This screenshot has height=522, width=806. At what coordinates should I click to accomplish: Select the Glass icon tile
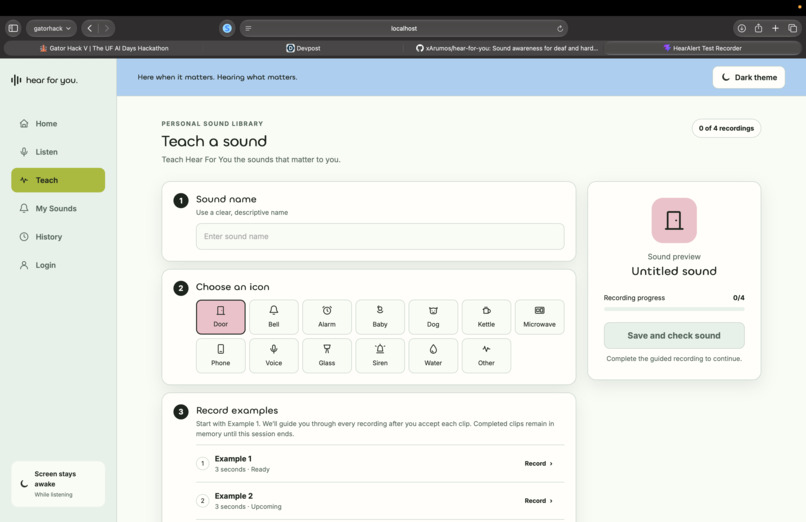click(x=327, y=356)
